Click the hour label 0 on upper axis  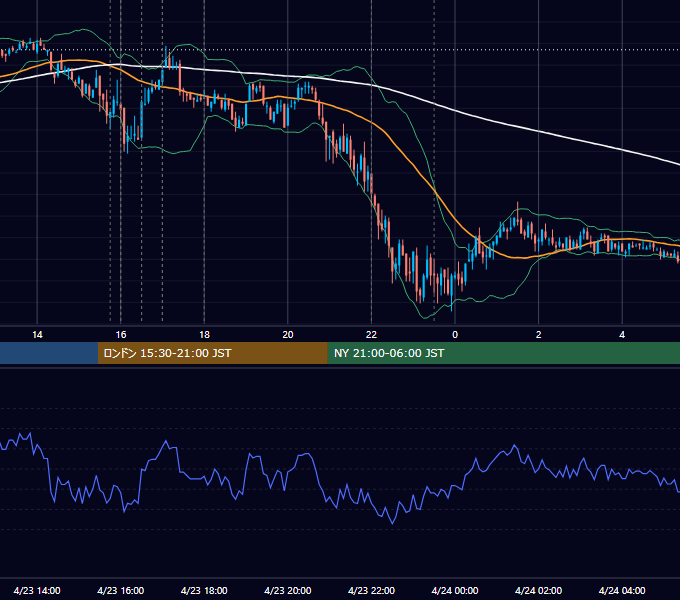click(455, 335)
